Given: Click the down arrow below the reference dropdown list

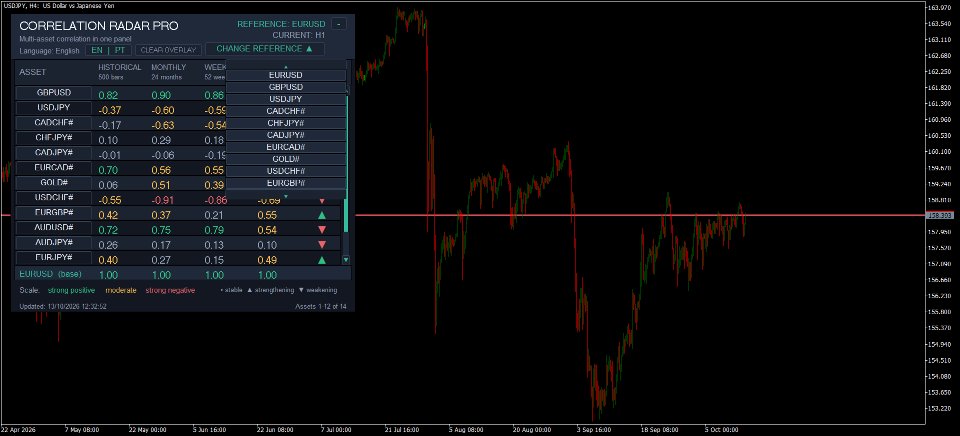Looking at the screenshot, I should (286, 197).
